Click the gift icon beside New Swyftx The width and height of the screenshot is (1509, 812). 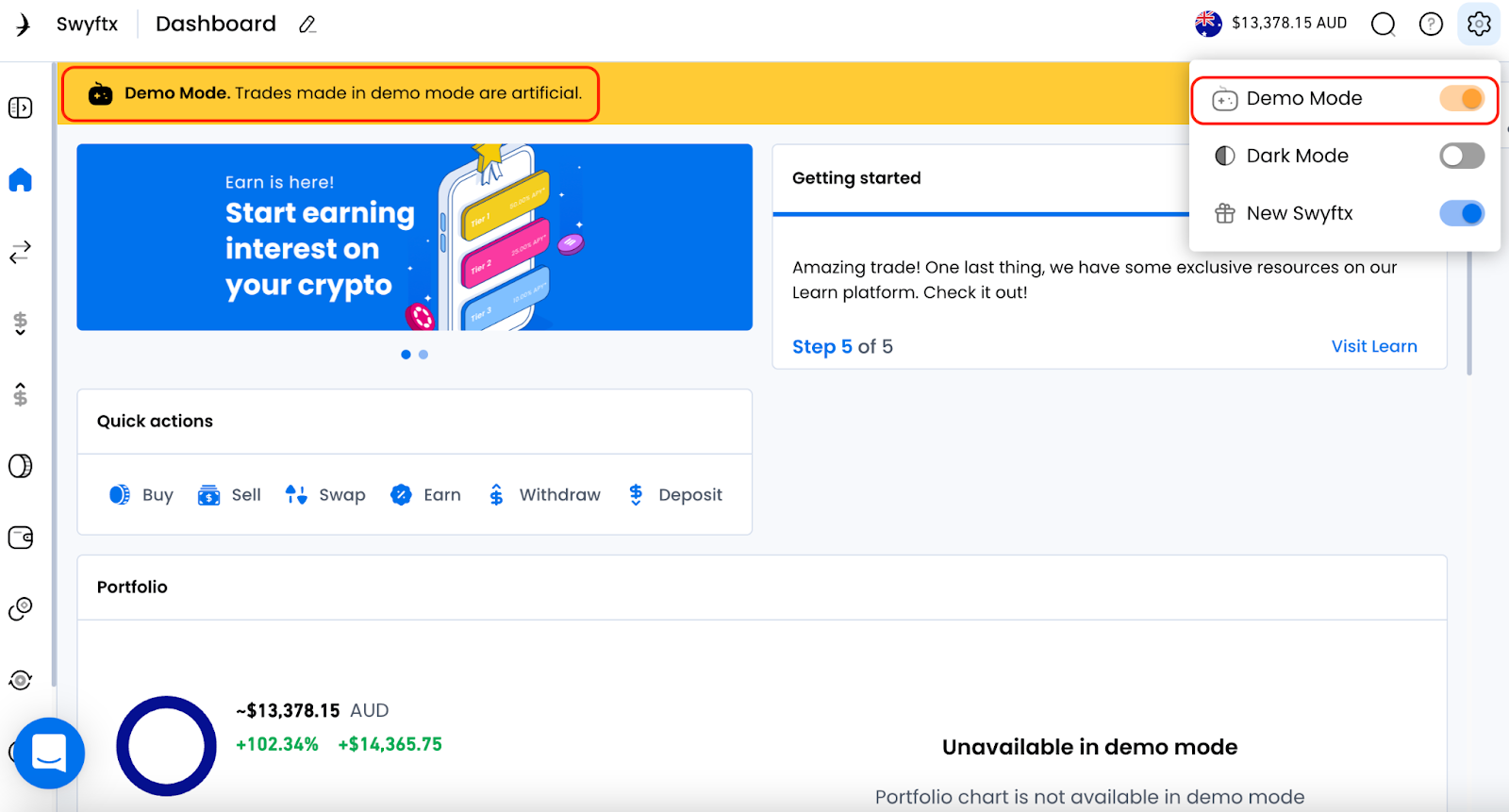[1224, 213]
